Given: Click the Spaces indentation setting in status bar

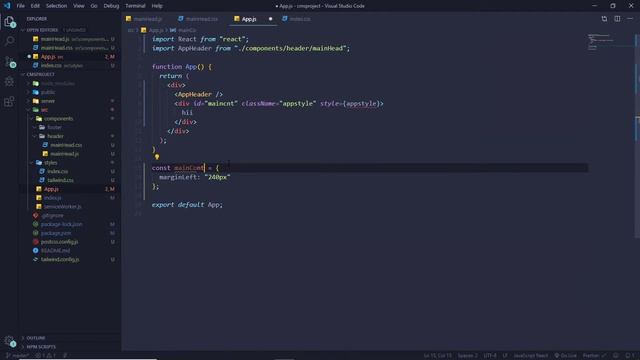Looking at the screenshot, I should click(467, 356).
